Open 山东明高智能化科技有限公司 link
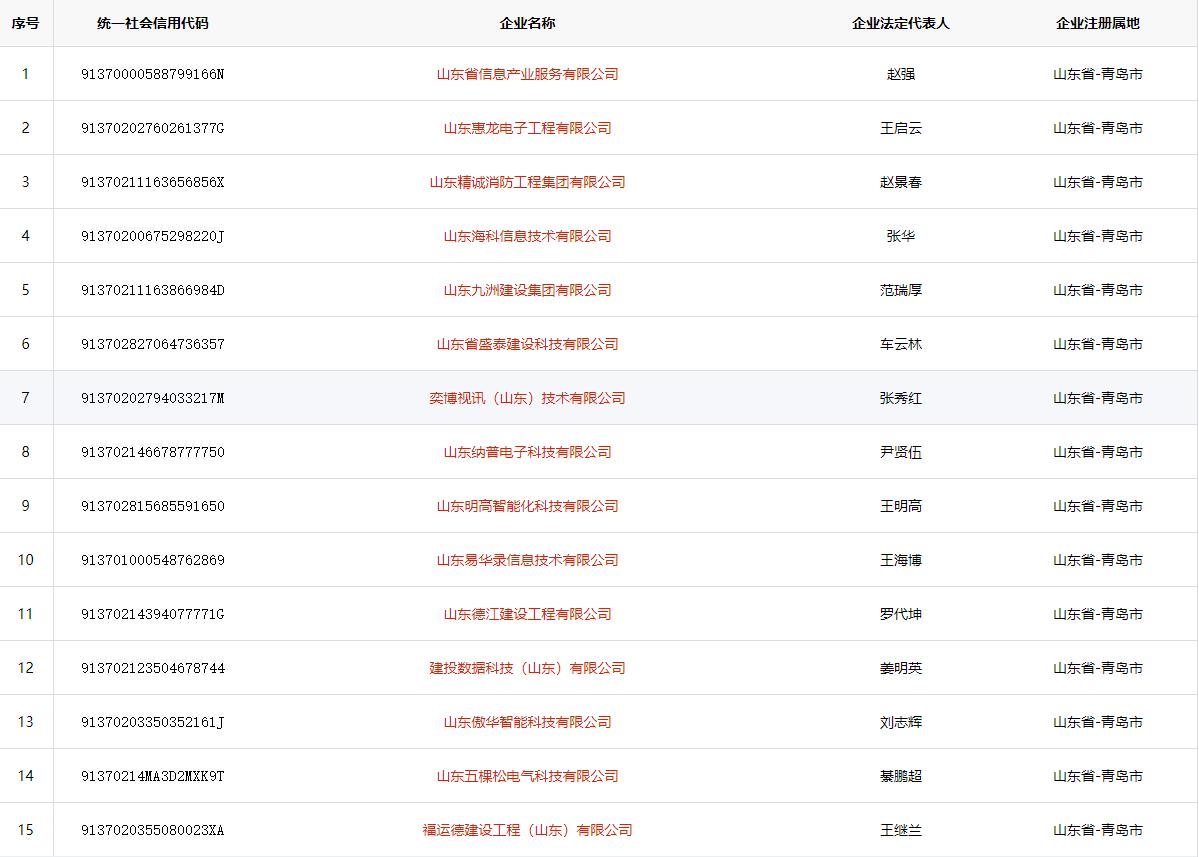 click(527, 506)
